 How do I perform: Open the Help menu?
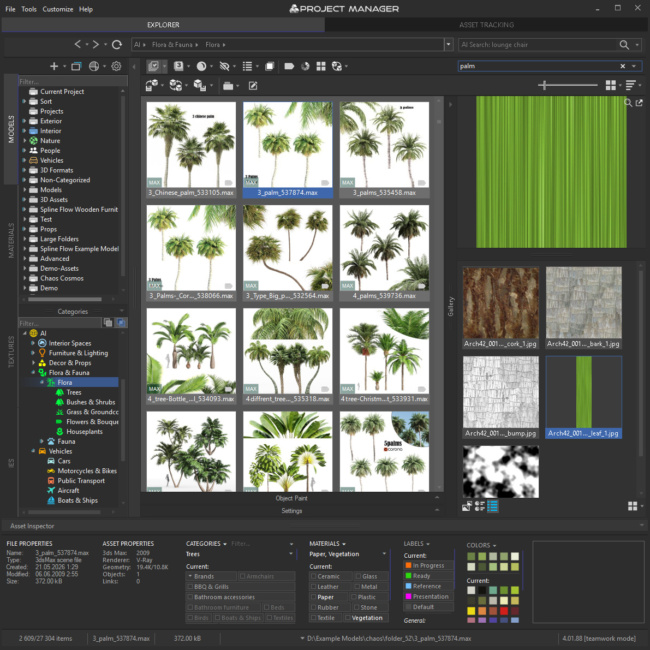coord(86,9)
